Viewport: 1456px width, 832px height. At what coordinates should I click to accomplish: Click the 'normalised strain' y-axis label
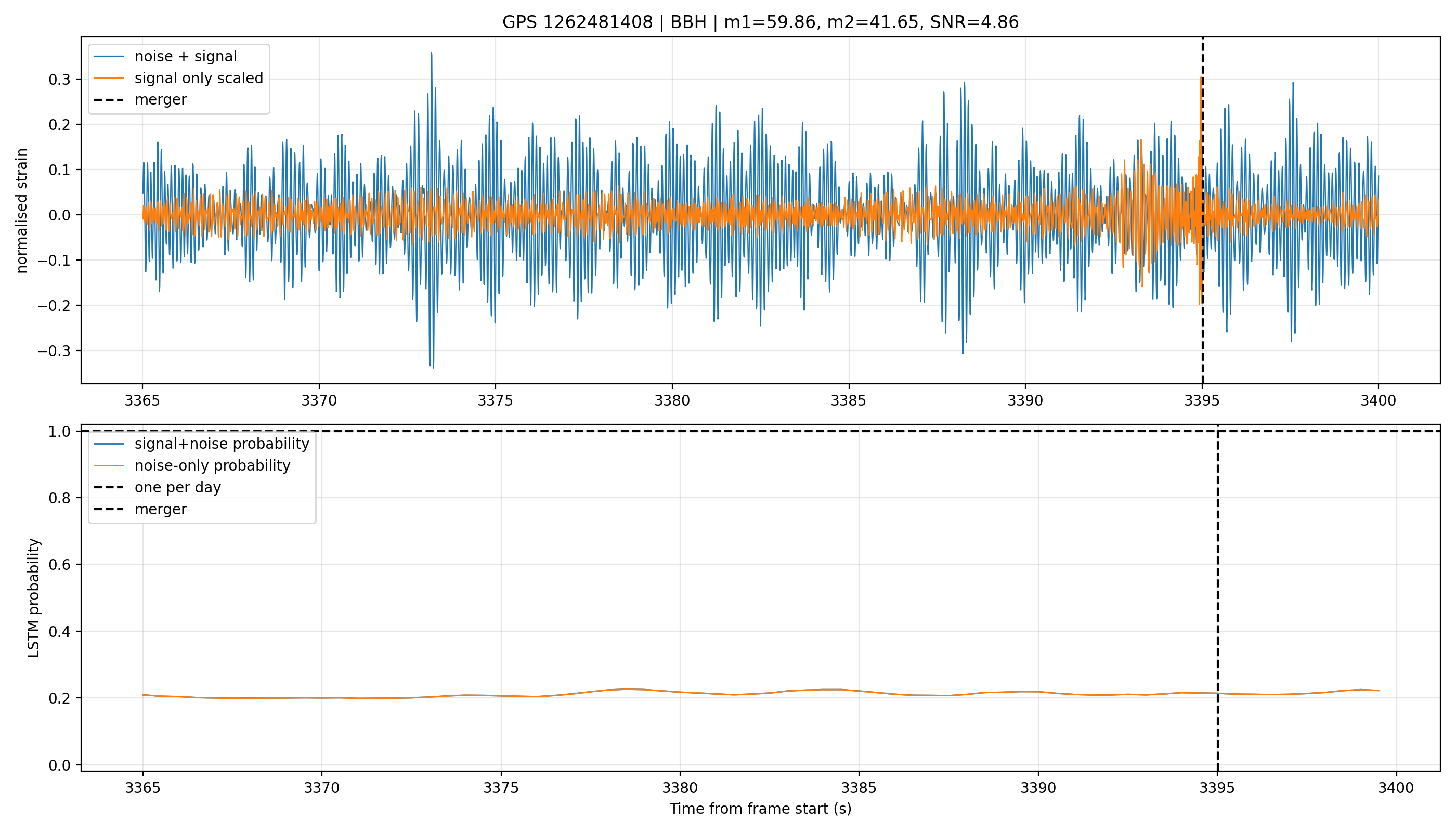(22, 211)
